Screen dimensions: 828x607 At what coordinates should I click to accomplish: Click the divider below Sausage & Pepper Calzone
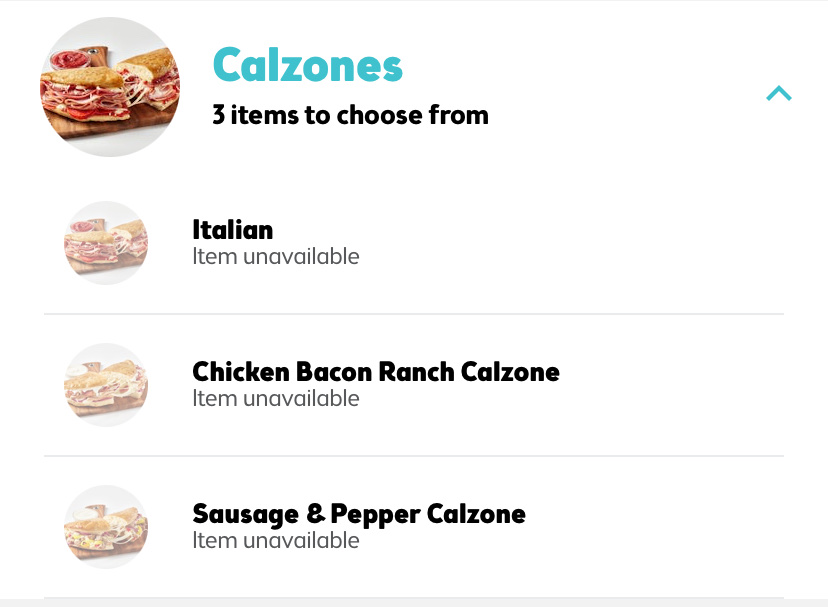coord(414,598)
